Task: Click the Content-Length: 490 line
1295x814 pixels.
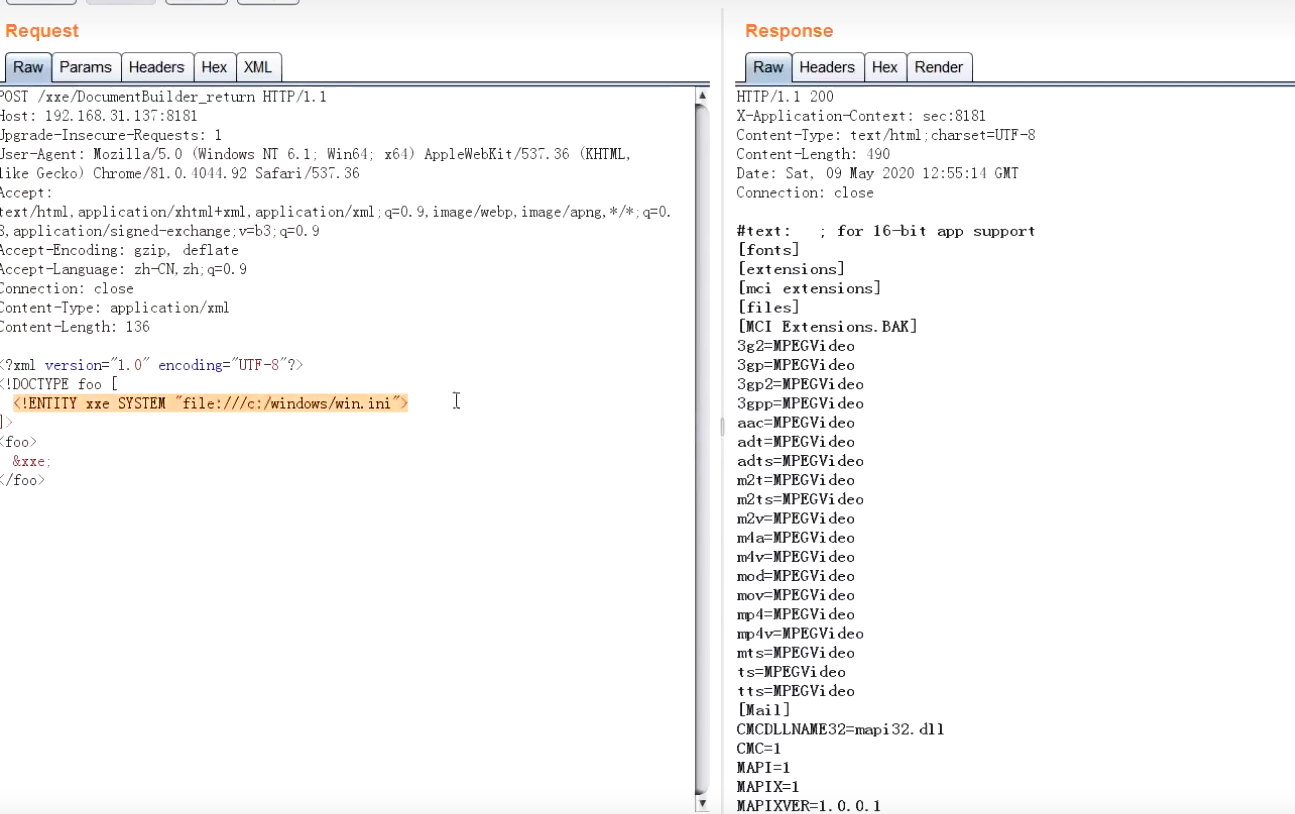Action: pos(811,154)
